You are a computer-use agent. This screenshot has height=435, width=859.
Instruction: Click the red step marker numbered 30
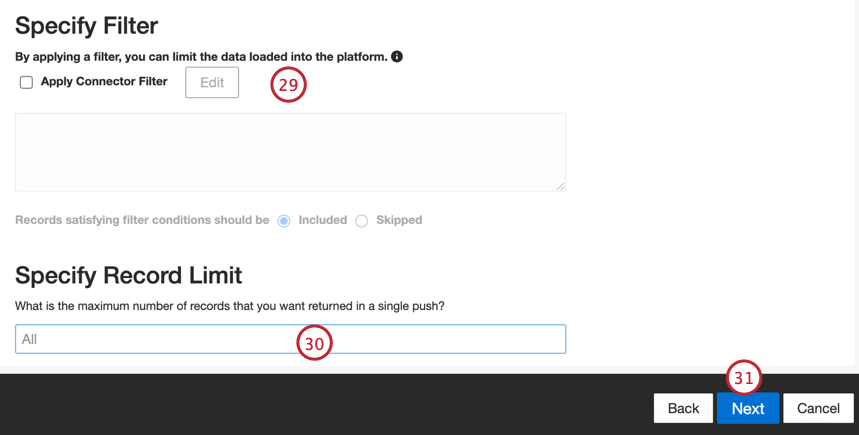(x=314, y=343)
